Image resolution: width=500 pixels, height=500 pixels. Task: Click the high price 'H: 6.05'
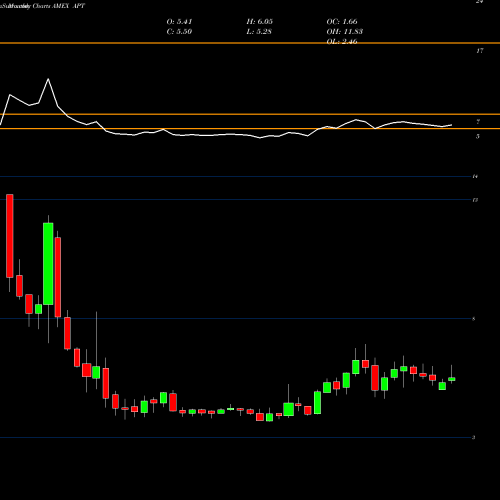pyautogui.click(x=260, y=22)
